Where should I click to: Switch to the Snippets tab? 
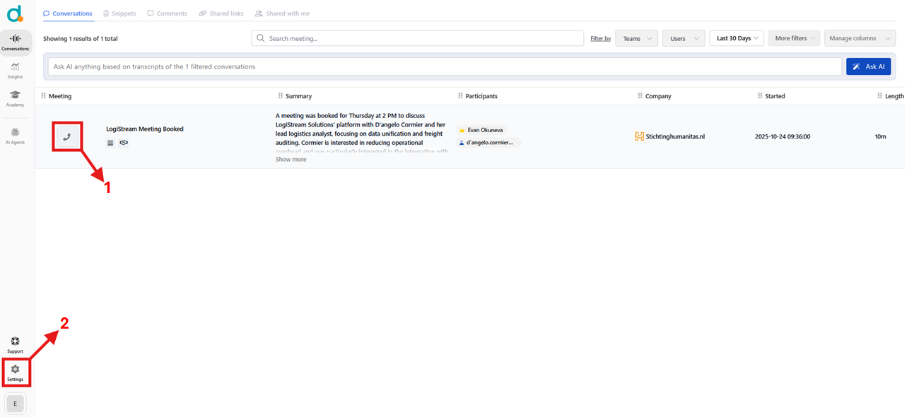click(x=119, y=14)
